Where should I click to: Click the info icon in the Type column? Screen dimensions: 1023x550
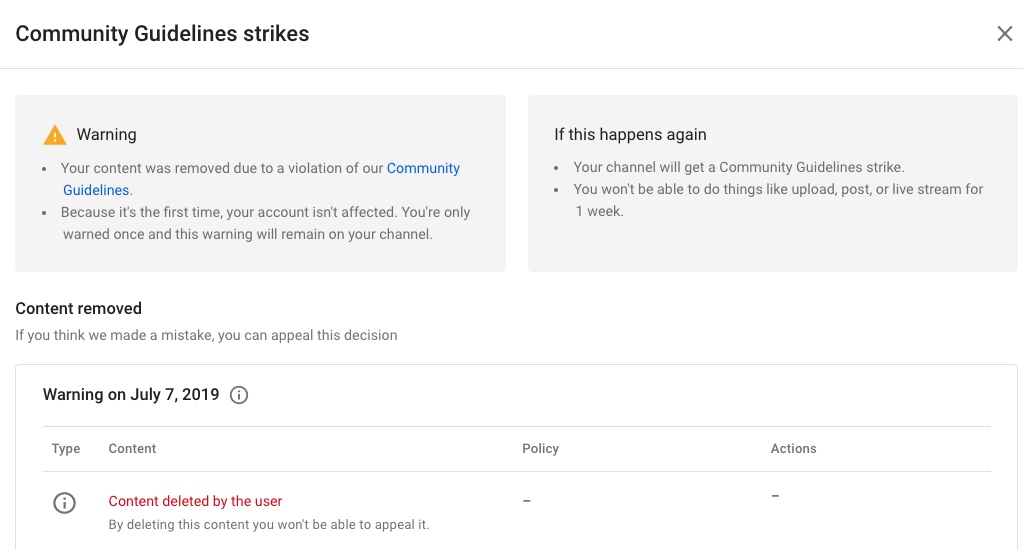pyautogui.click(x=64, y=503)
